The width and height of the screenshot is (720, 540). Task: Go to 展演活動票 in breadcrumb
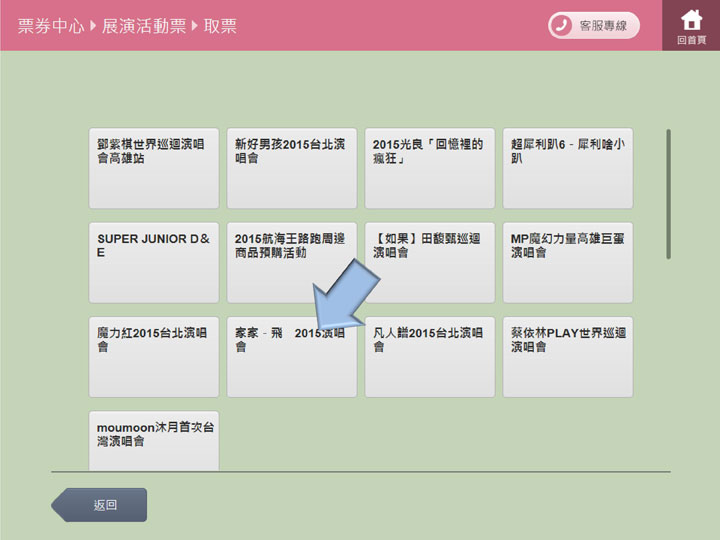(x=143, y=26)
